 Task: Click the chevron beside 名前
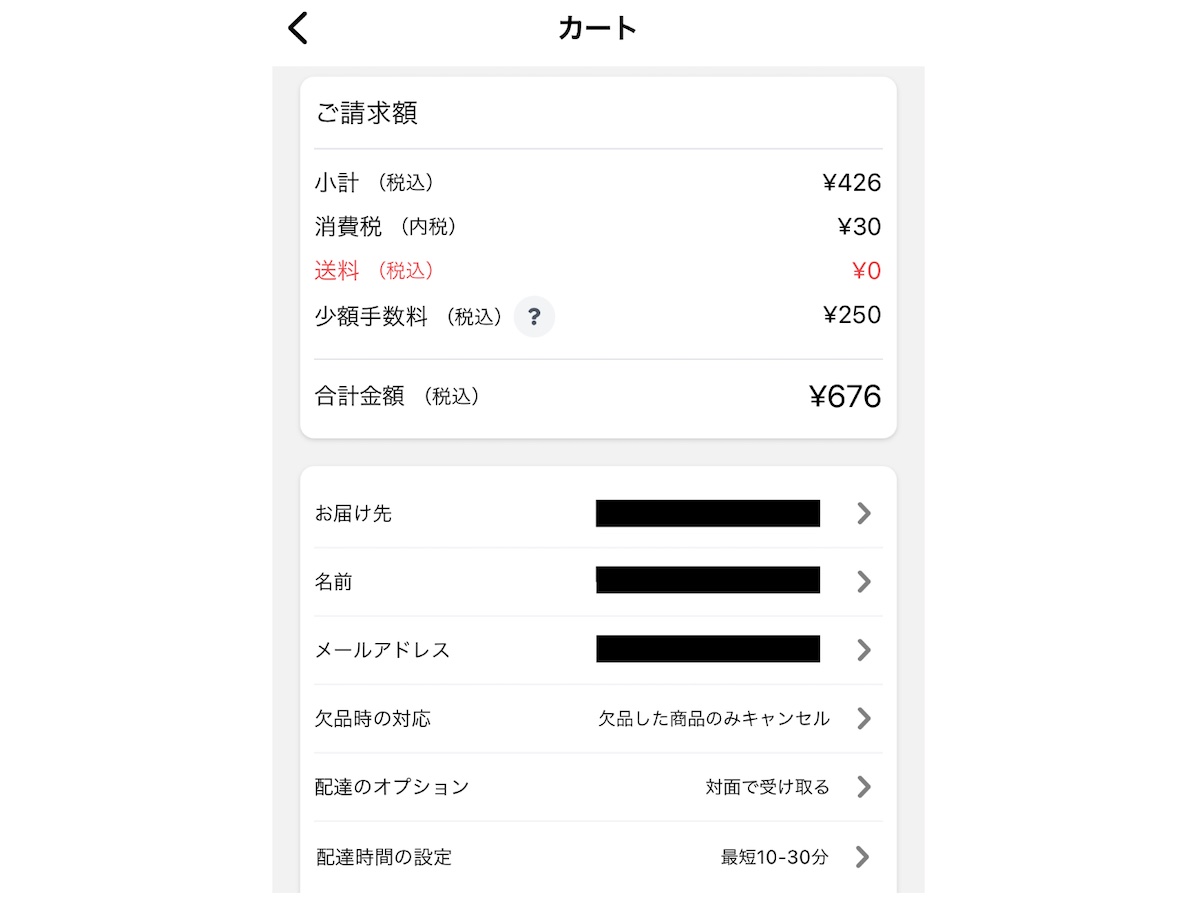pyautogui.click(x=862, y=581)
